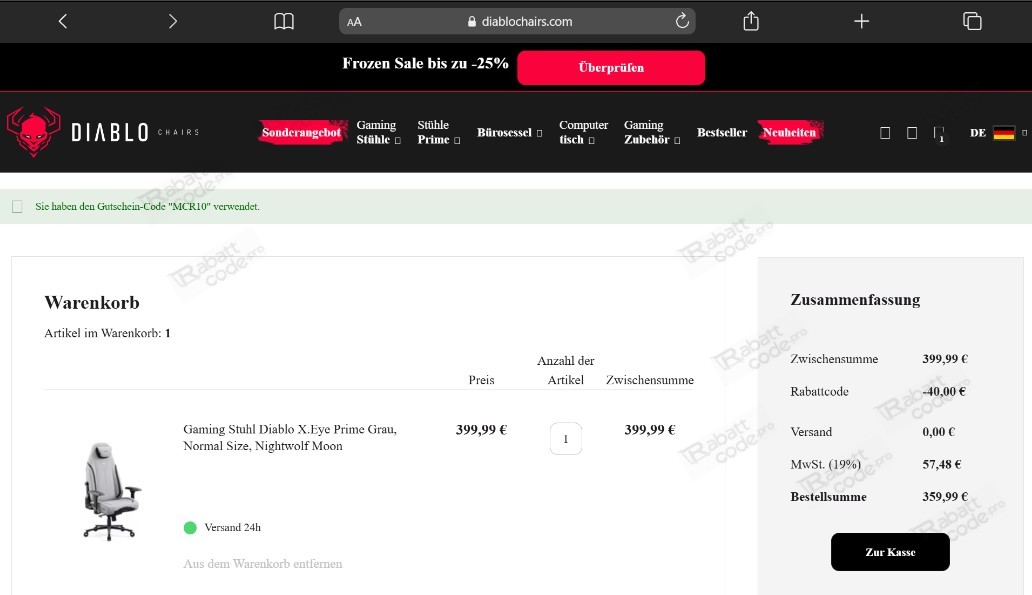Open a new tab with the plus icon
The height and width of the screenshot is (595, 1032).
[x=861, y=21]
